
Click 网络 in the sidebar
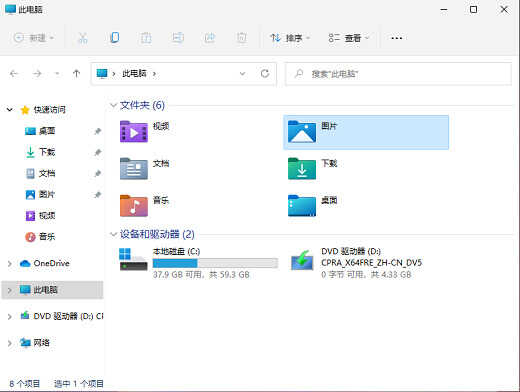[42, 342]
